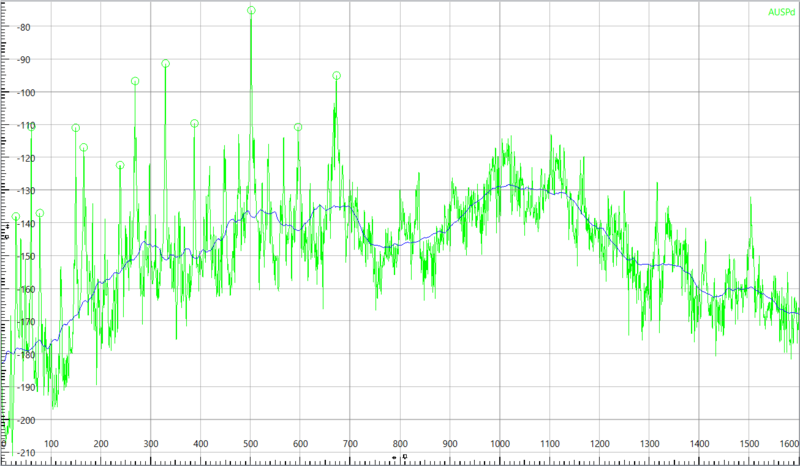Click the peak marker near 150 Hz at -111
The width and height of the screenshot is (800, 466).
coord(76,128)
